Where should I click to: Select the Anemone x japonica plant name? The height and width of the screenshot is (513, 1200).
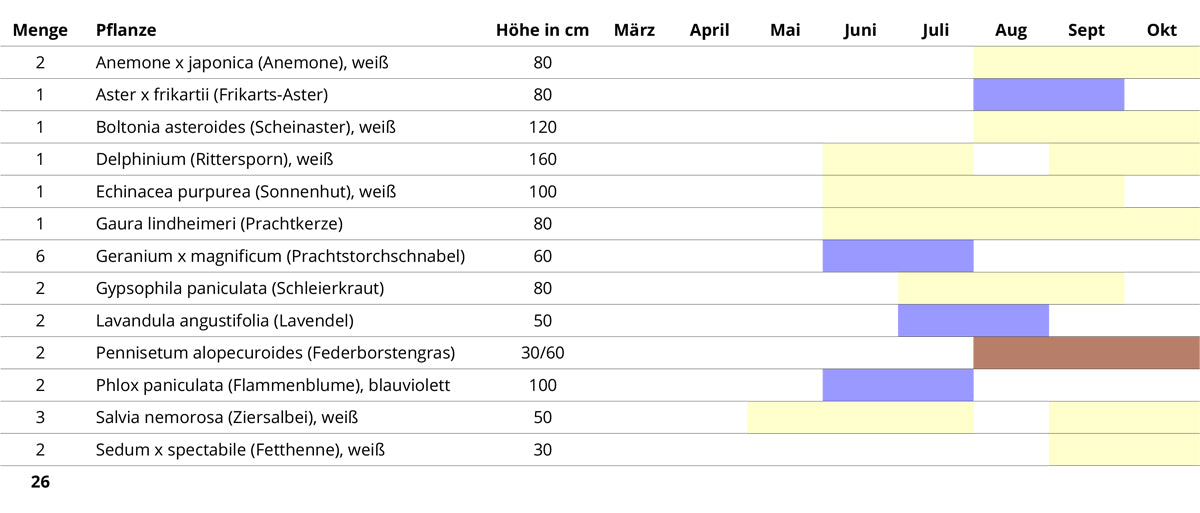[242, 63]
